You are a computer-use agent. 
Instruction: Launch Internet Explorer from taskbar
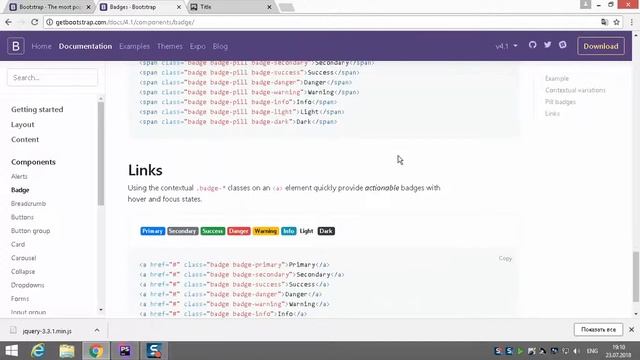[38, 351]
